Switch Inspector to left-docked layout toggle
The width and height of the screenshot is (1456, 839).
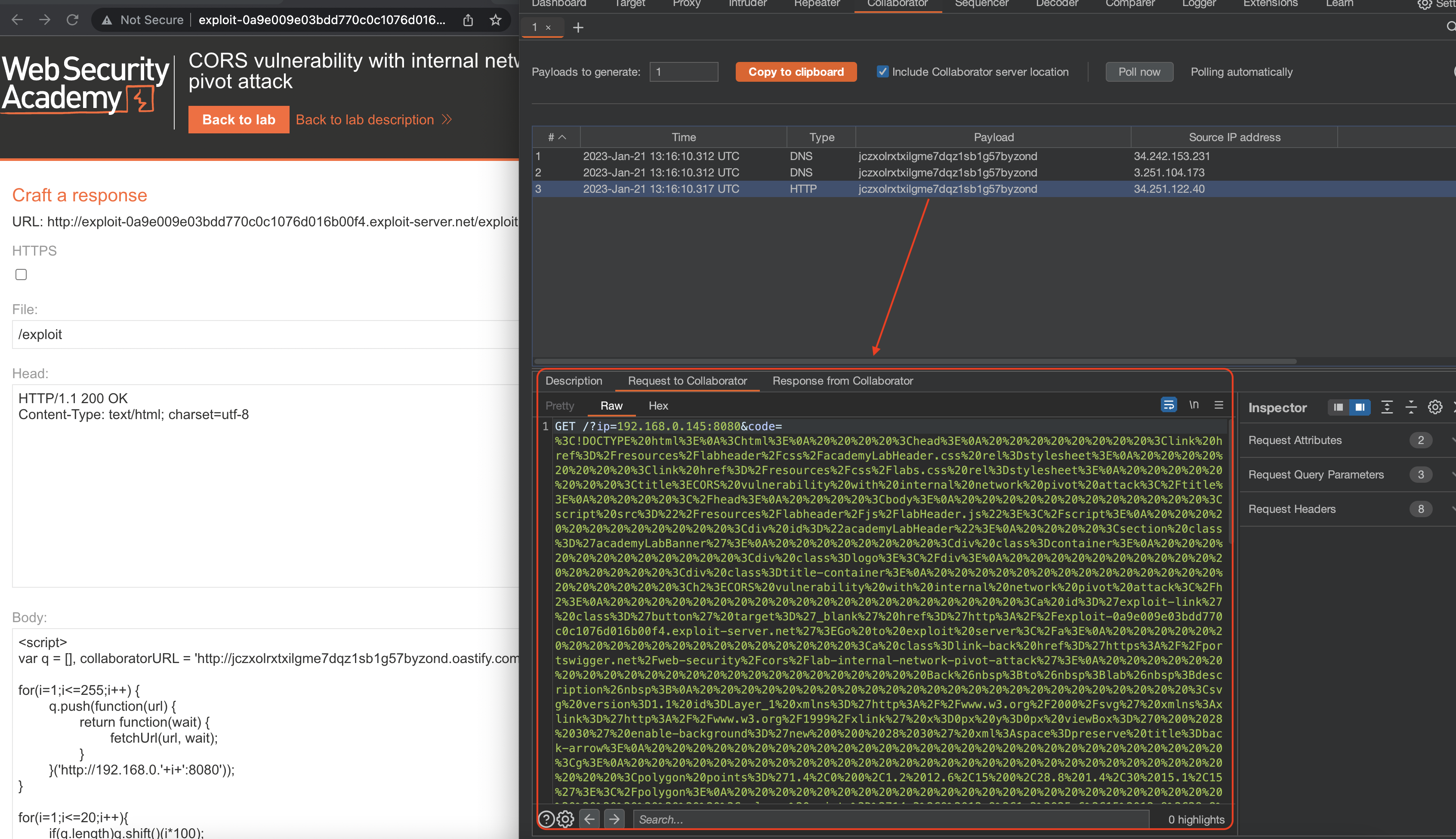pos(1338,407)
